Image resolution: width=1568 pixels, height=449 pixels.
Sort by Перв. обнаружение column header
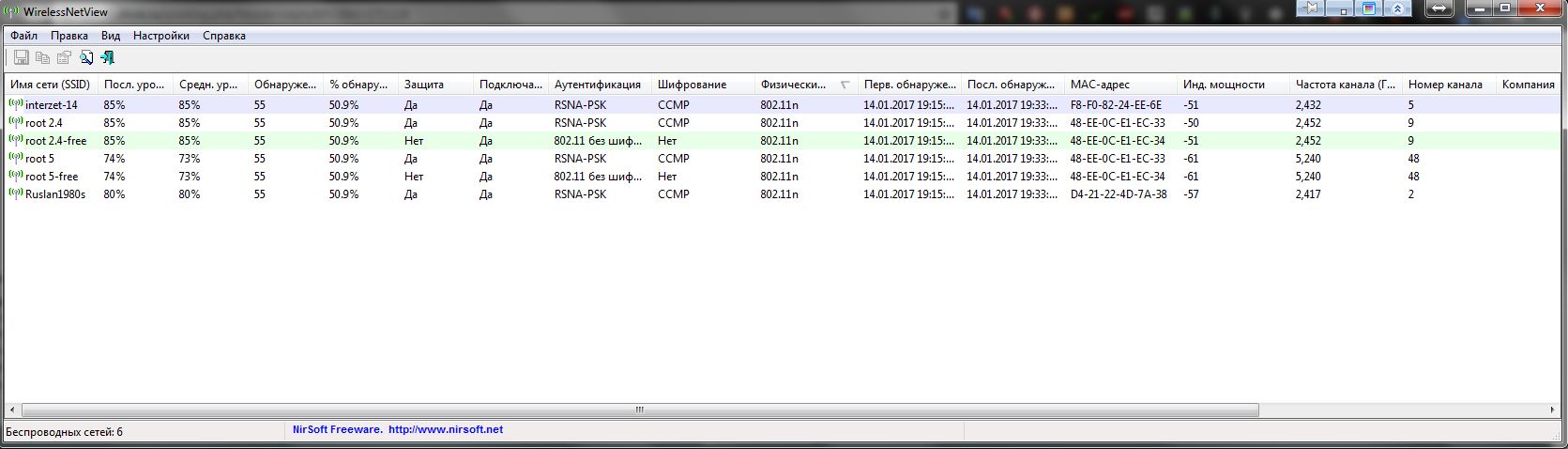[910, 85]
